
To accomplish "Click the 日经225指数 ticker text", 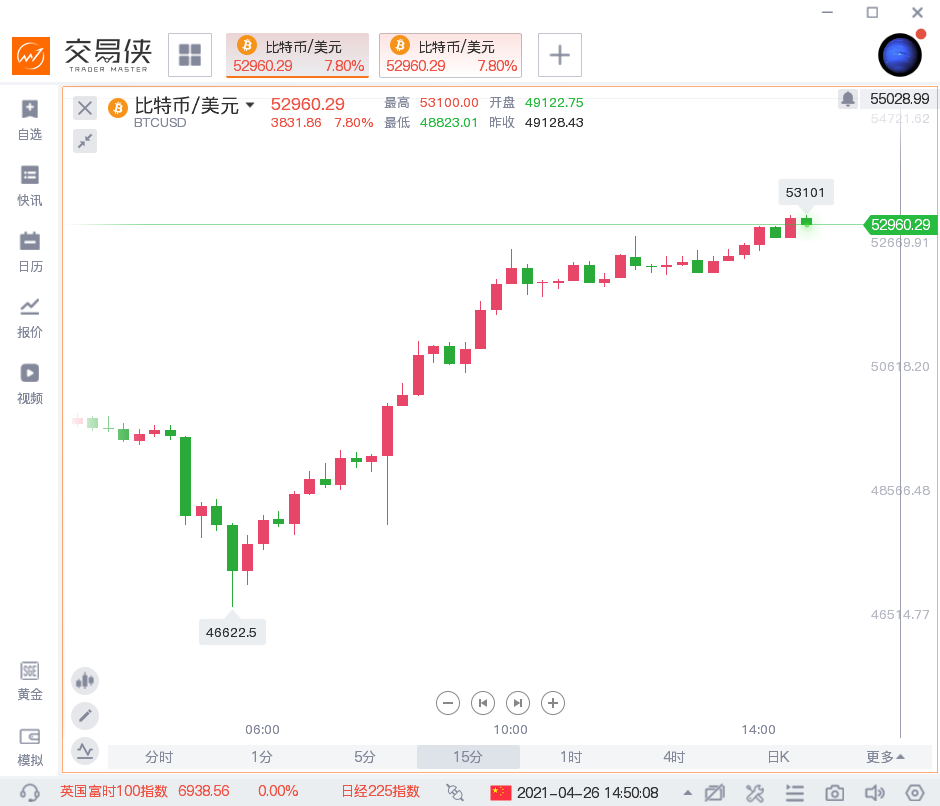I will pyautogui.click(x=381, y=791).
